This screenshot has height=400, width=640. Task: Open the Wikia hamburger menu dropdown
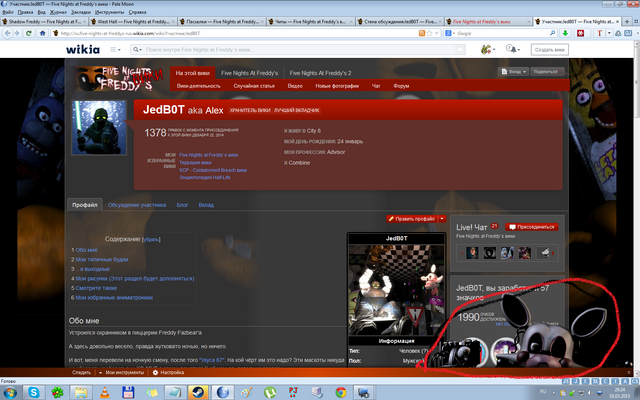coord(116,49)
